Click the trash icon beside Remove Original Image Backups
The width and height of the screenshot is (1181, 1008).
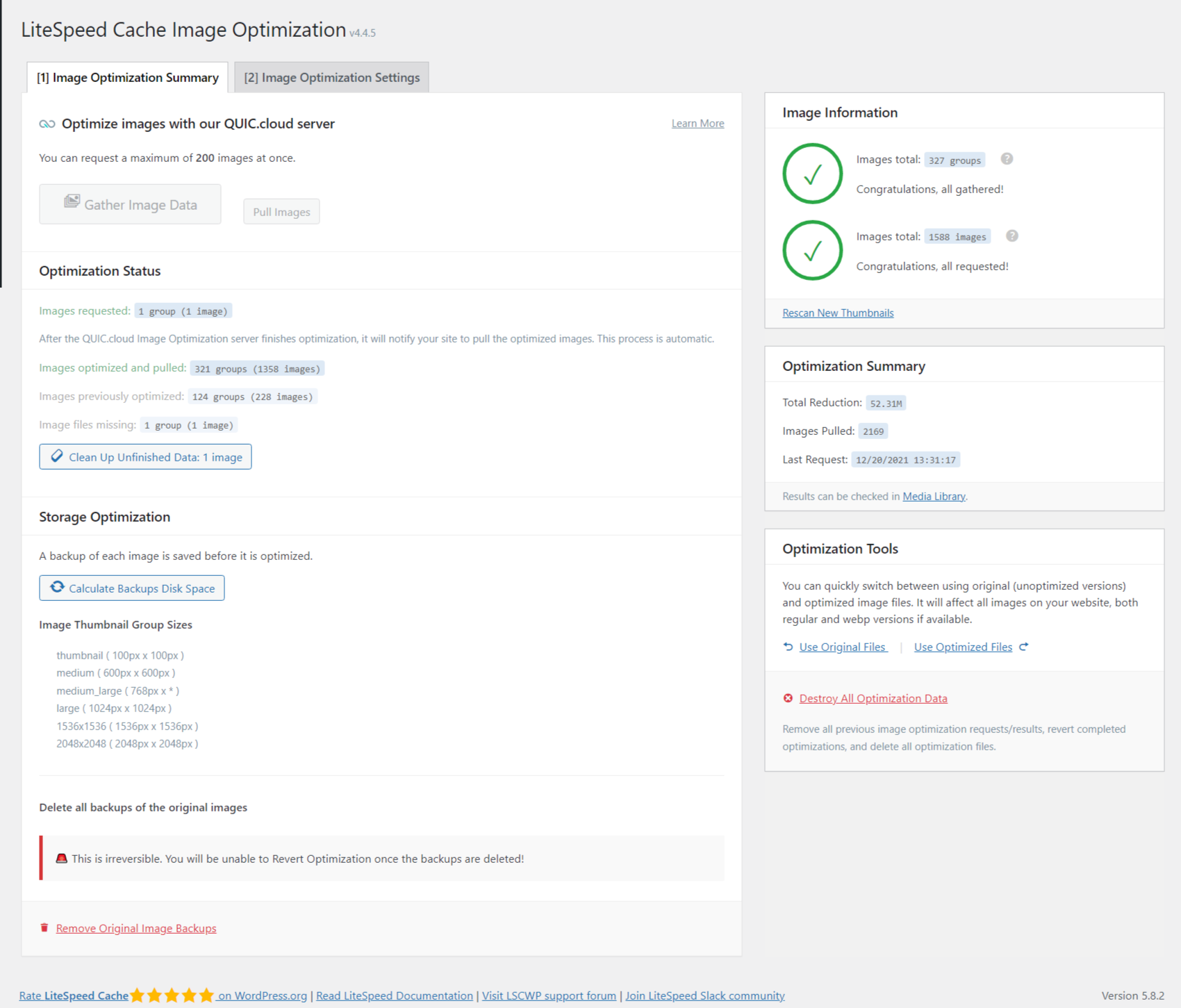[x=44, y=927]
